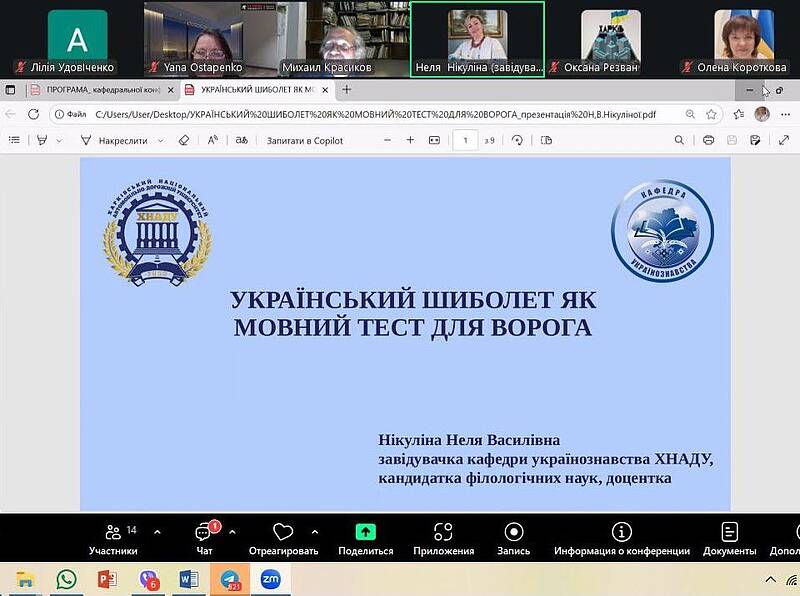Viewport: 800px width, 596px height.
Task: Expand the Участники options arrow
Action: click(156, 532)
